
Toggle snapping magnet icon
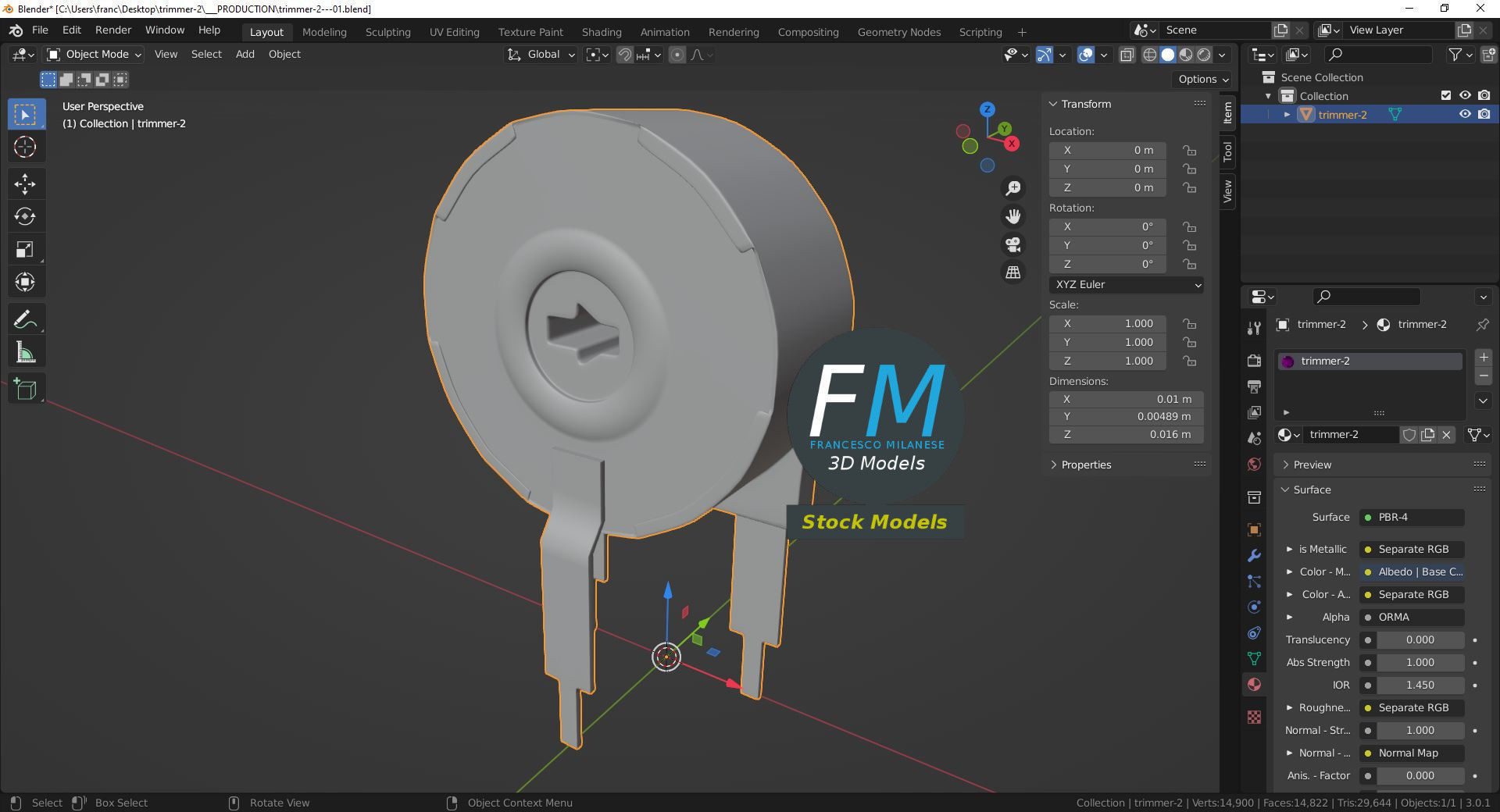point(624,55)
